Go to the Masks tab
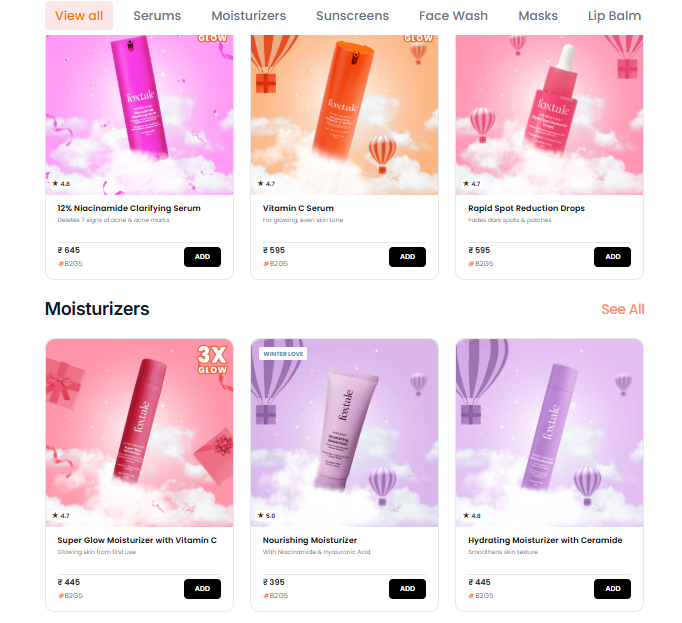 point(538,16)
